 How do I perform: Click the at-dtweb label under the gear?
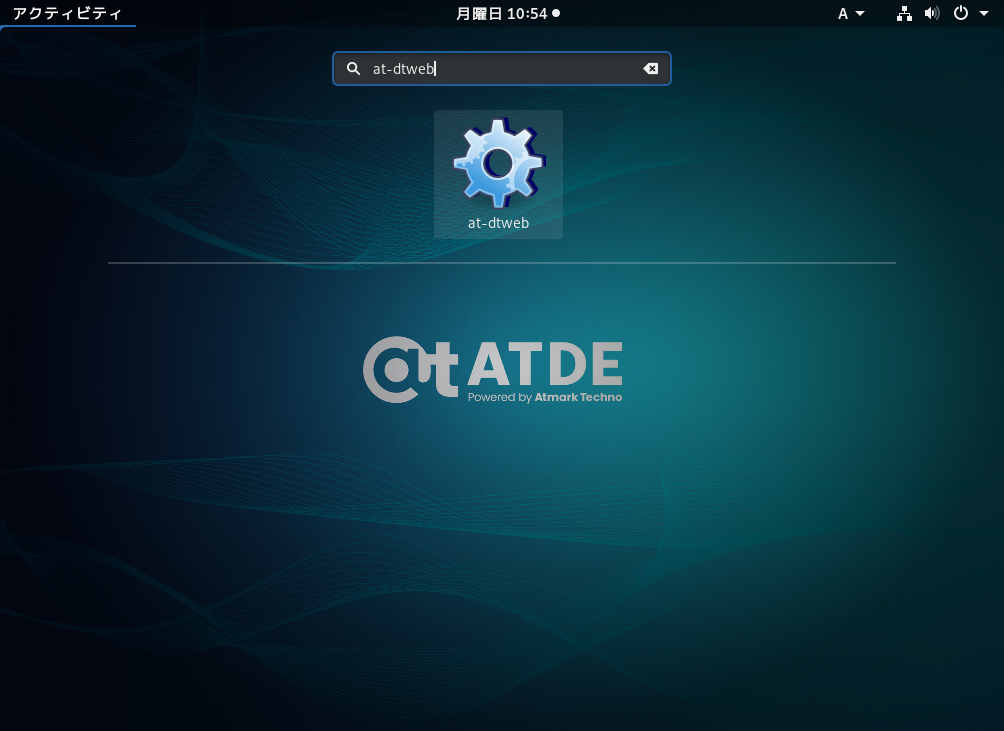pos(498,223)
